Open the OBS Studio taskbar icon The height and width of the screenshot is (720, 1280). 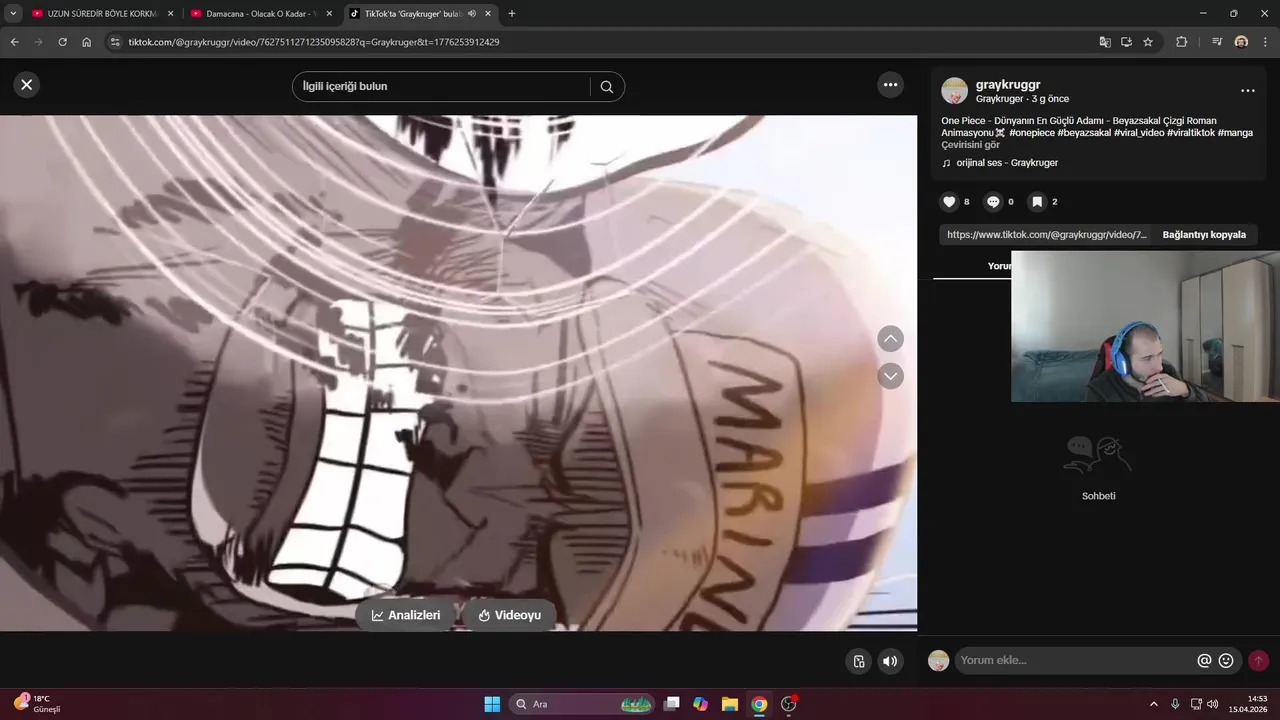click(x=789, y=704)
